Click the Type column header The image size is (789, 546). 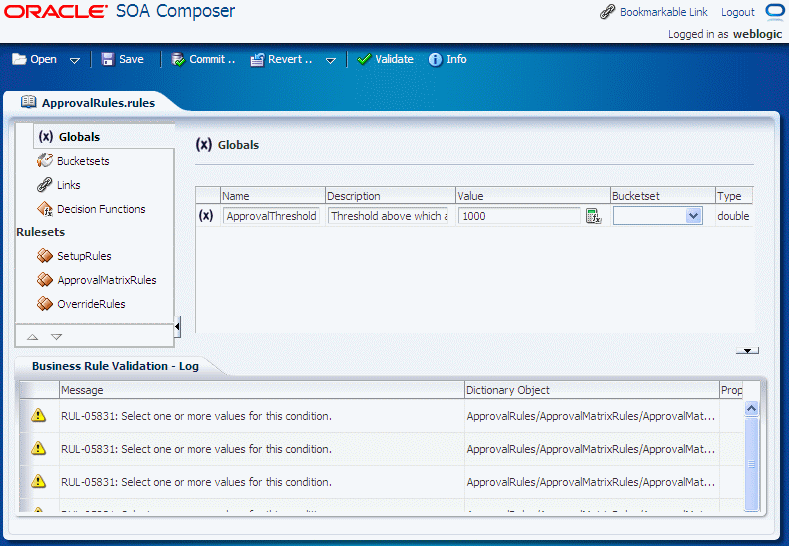click(734, 196)
